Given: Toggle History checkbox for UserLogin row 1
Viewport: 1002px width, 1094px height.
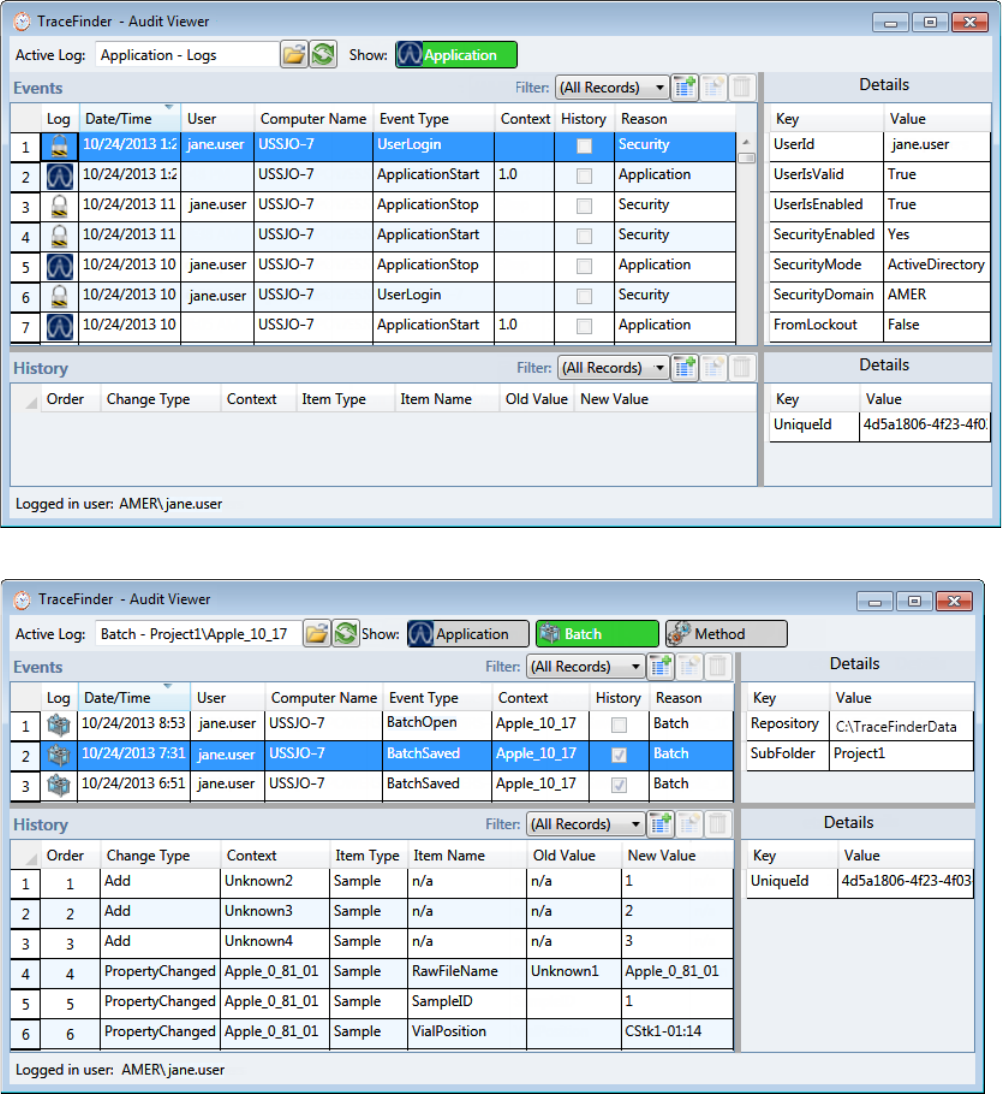Looking at the screenshot, I should pos(584,146).
